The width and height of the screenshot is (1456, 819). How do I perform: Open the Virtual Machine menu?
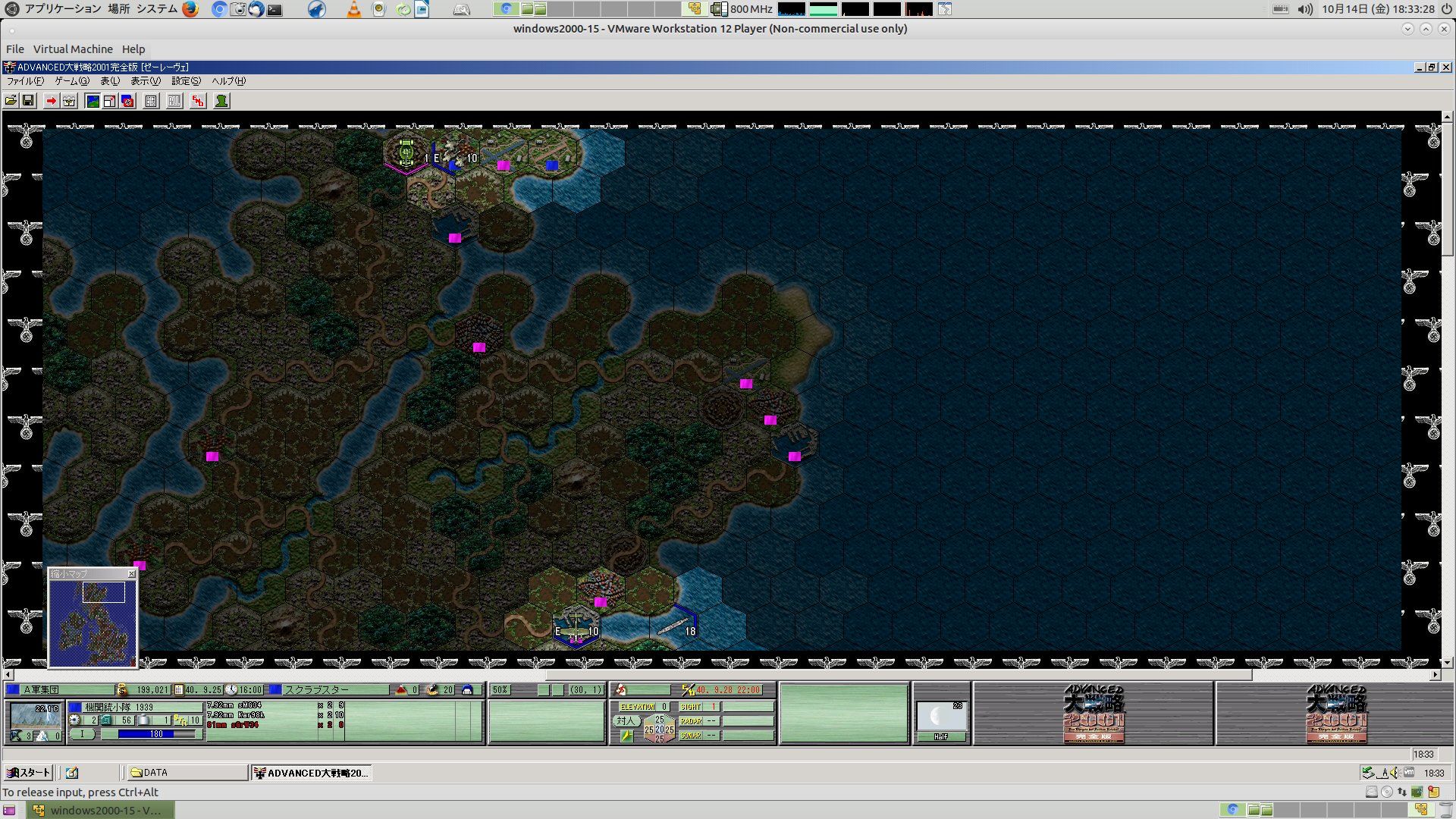click(73, 49)
